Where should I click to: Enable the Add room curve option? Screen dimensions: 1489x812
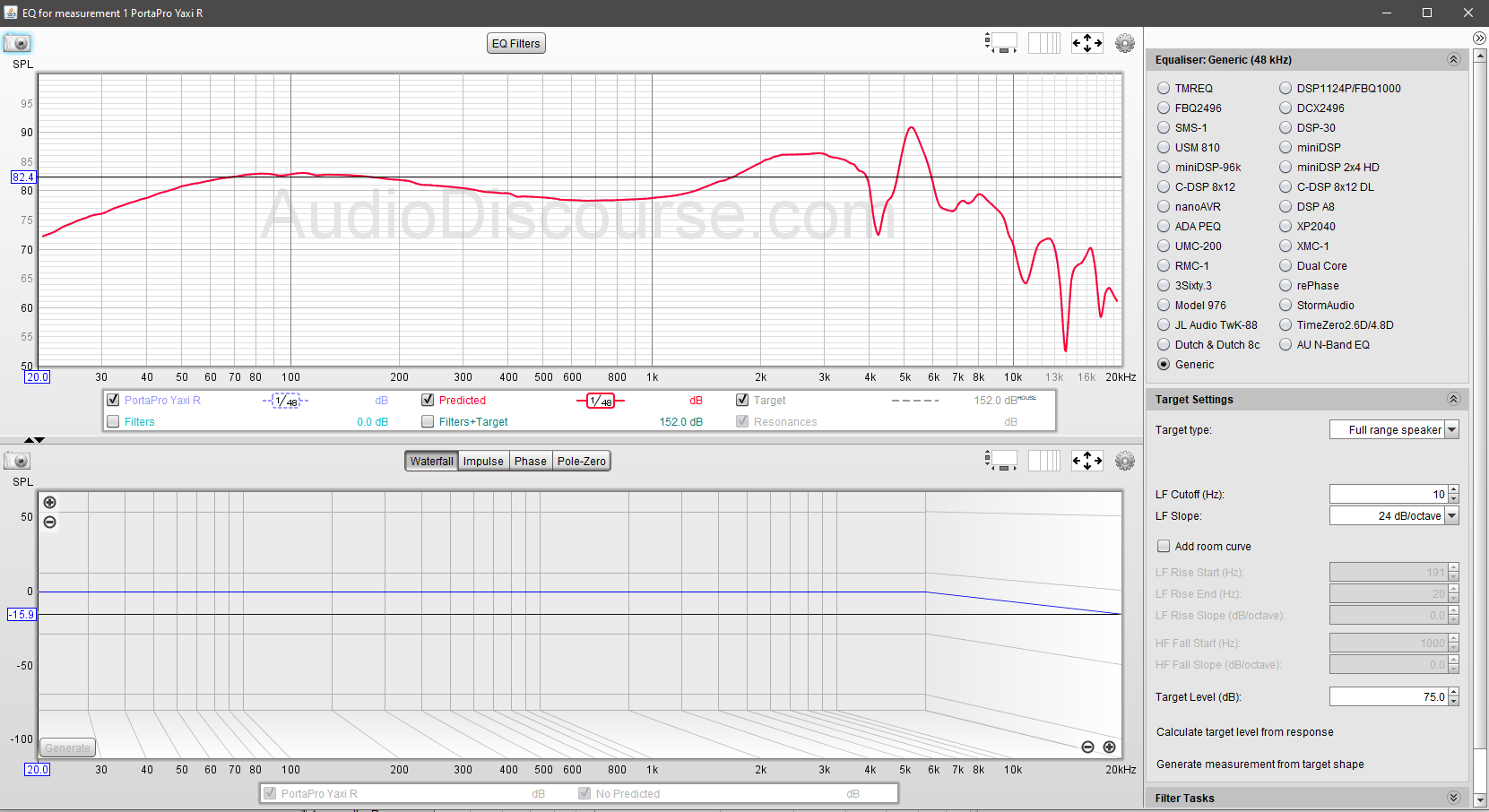1164,546
